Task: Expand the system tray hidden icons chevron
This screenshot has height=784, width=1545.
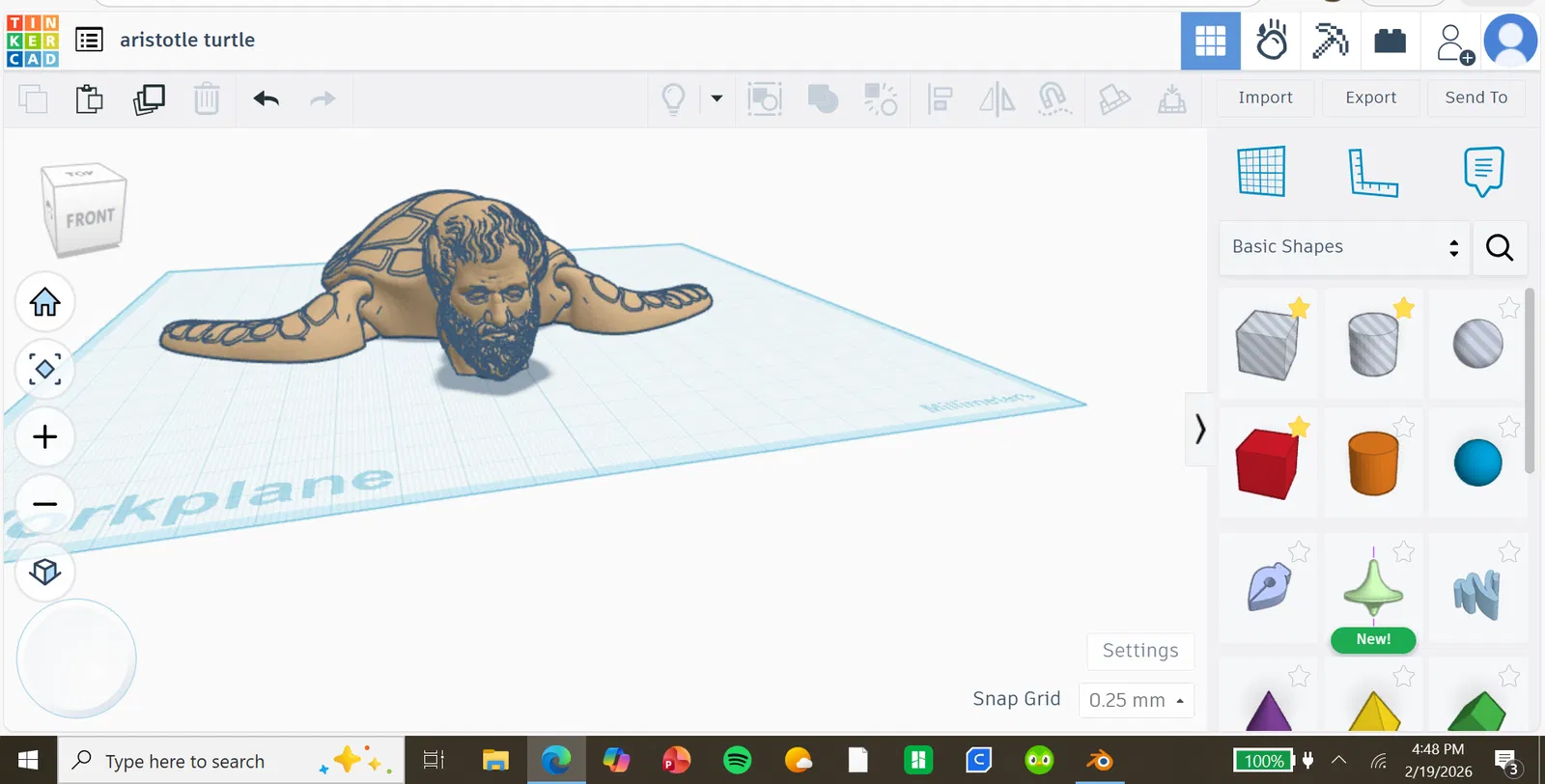Action: coord(1338,761)
